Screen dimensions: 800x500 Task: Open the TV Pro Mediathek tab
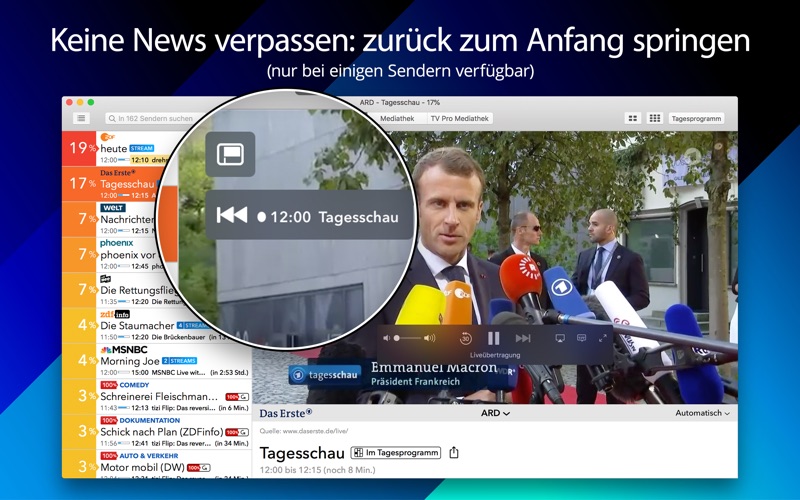[459, 118]
